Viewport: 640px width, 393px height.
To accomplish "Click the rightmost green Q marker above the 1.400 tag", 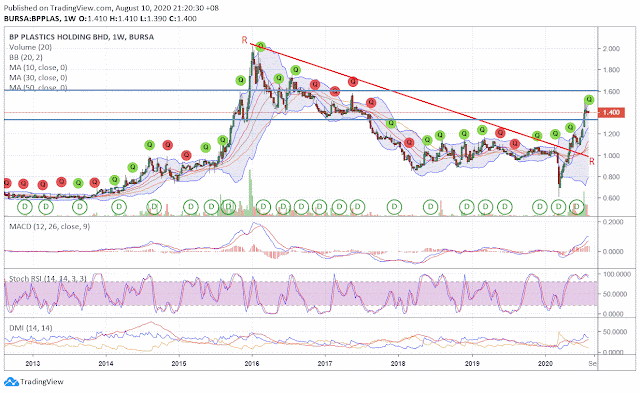I will [589, 100].
